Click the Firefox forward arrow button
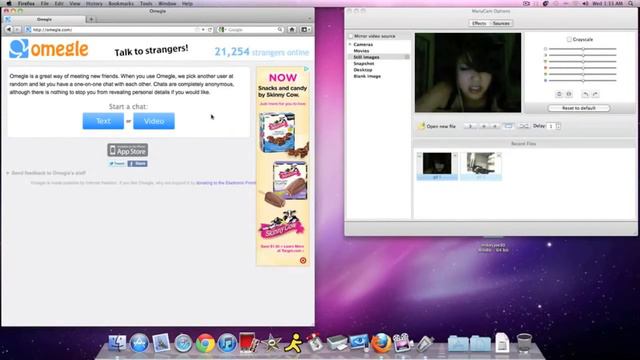 point(17,29)
